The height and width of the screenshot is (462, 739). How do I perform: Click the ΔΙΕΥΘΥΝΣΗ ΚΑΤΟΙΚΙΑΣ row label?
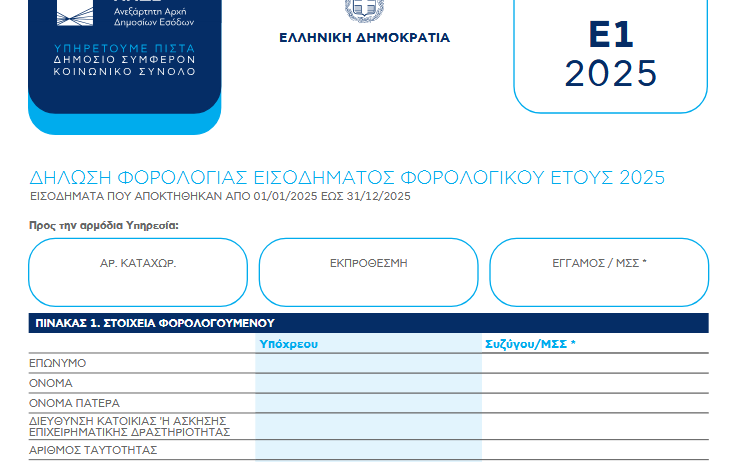(x=129, y=427)
